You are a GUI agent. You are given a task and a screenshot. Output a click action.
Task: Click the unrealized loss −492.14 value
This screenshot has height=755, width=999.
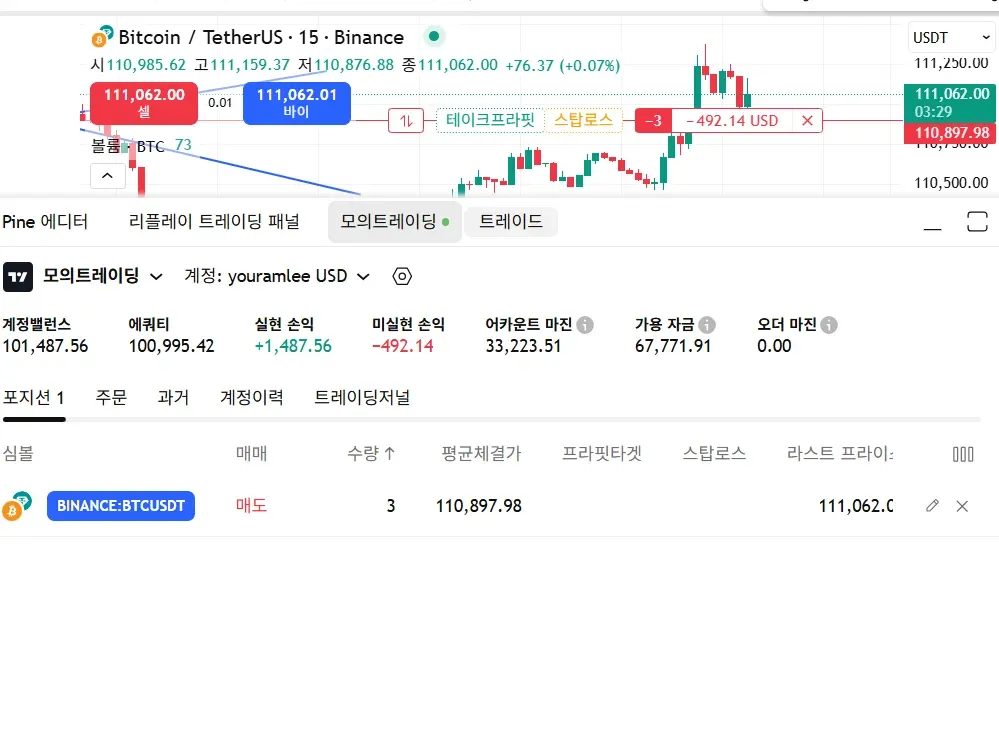[x=403, y=346]
